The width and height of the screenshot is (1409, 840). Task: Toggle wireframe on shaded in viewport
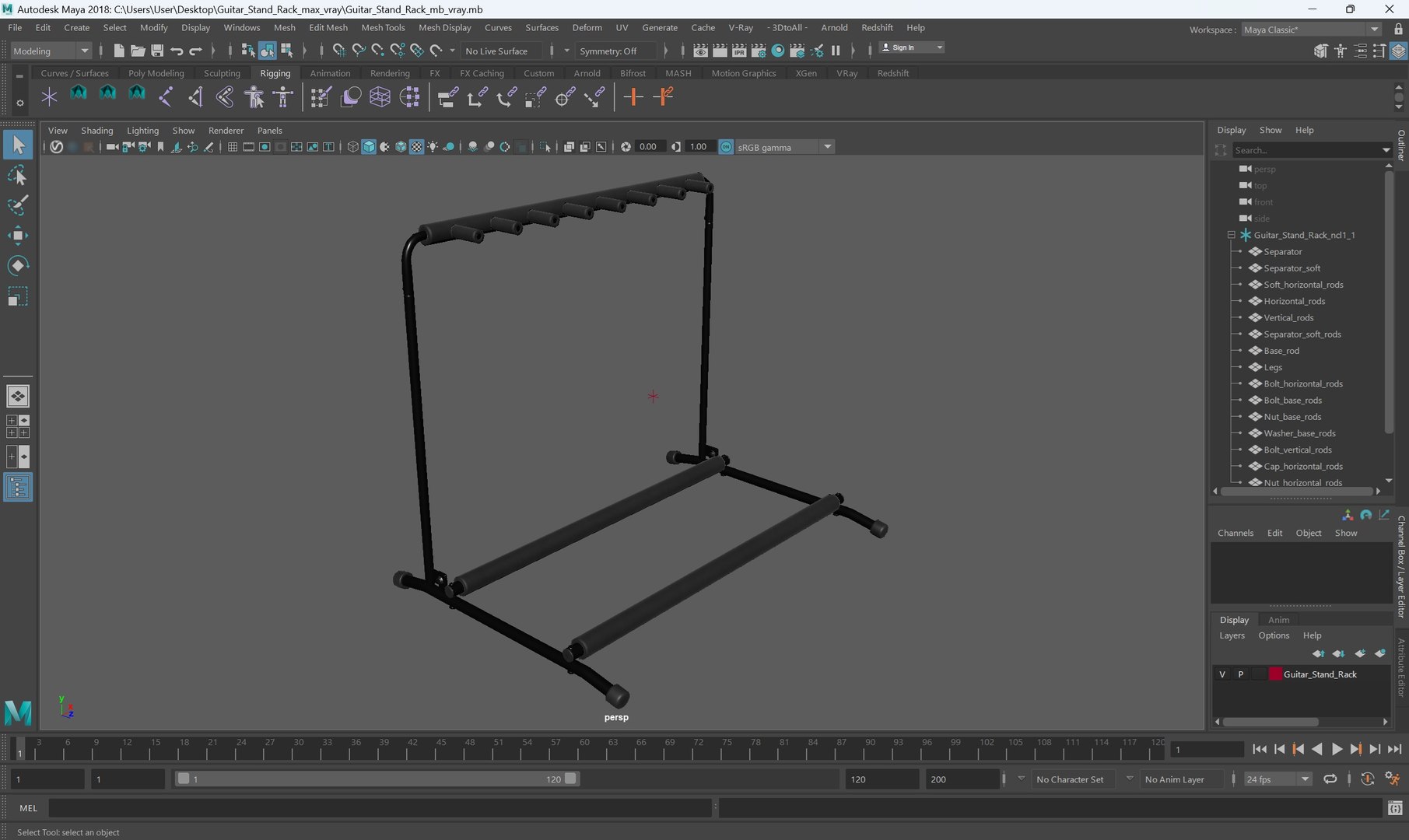click(x=401, y=147)
